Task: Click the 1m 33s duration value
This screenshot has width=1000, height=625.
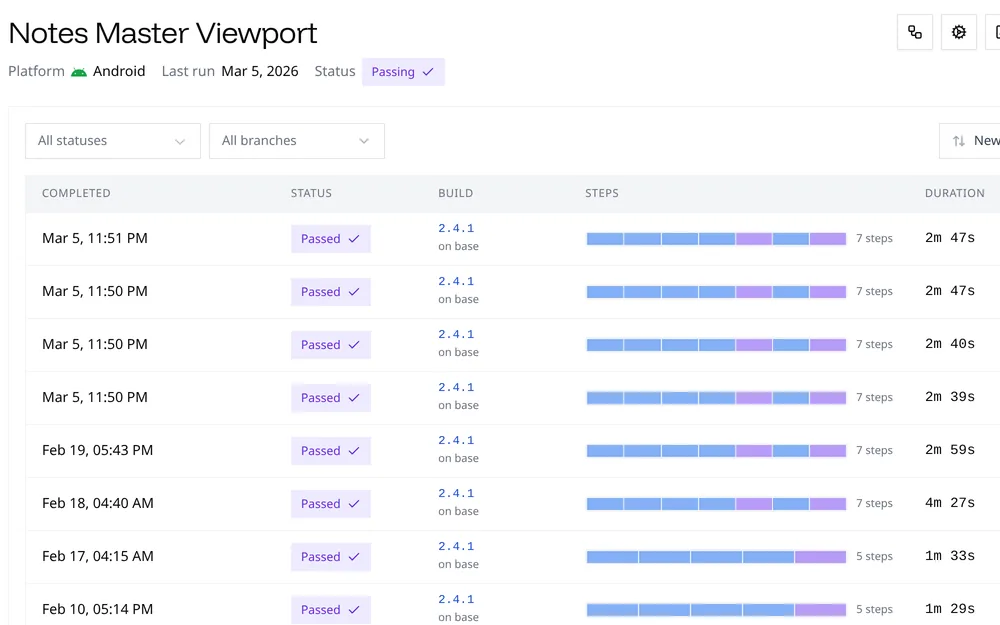Action: pos(950,556)
